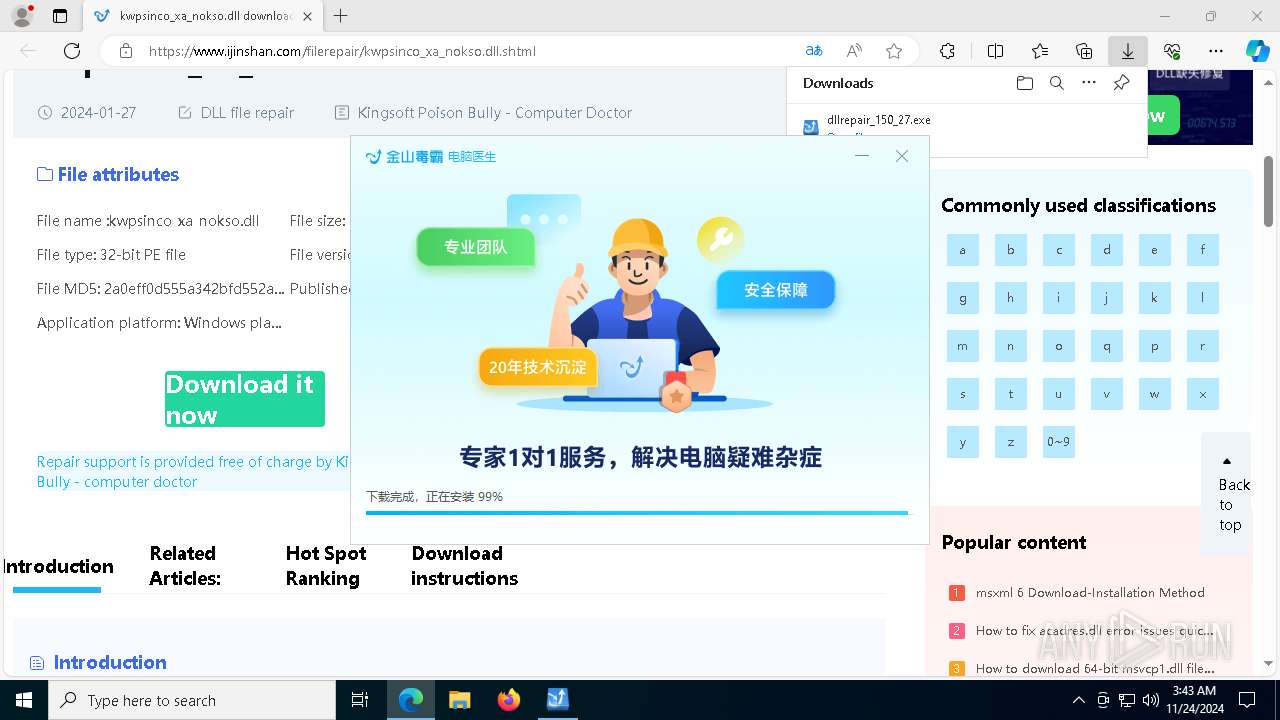Viewport: 1280px width, 720px height.
Task: Select classification letter f
Action: (1203, 250)
